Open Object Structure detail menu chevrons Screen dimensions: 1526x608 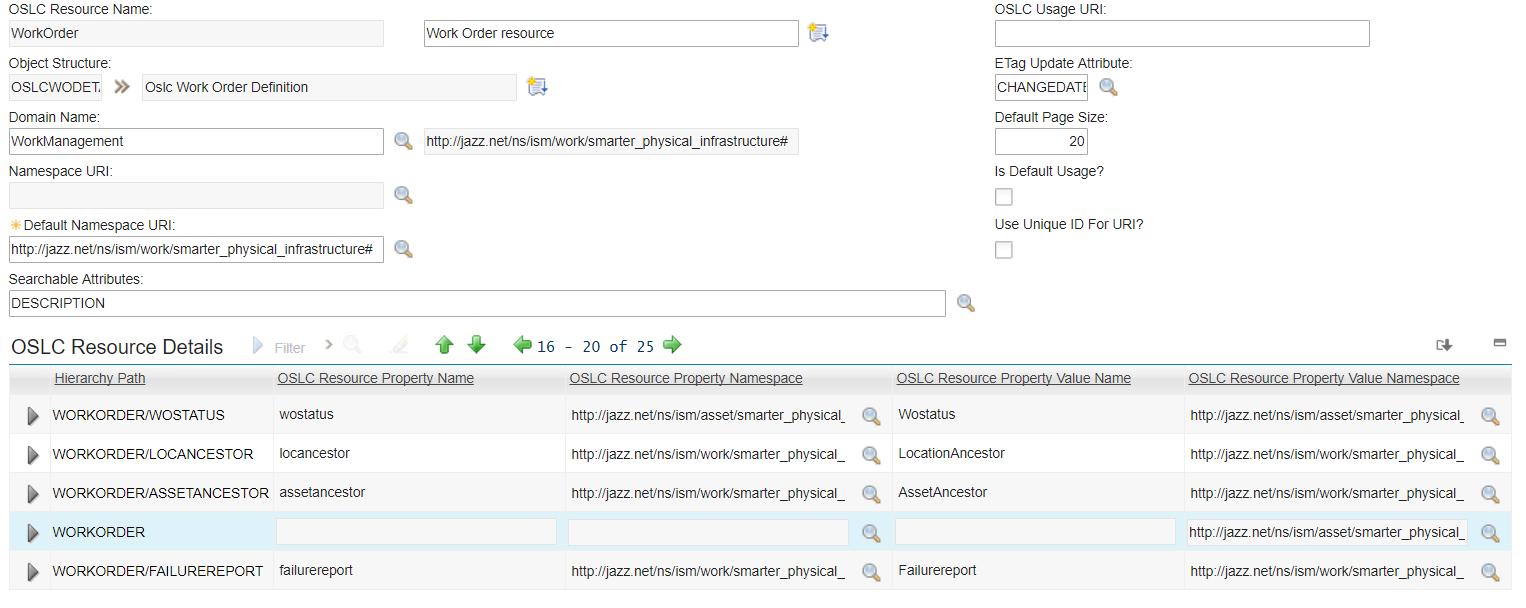122,87
